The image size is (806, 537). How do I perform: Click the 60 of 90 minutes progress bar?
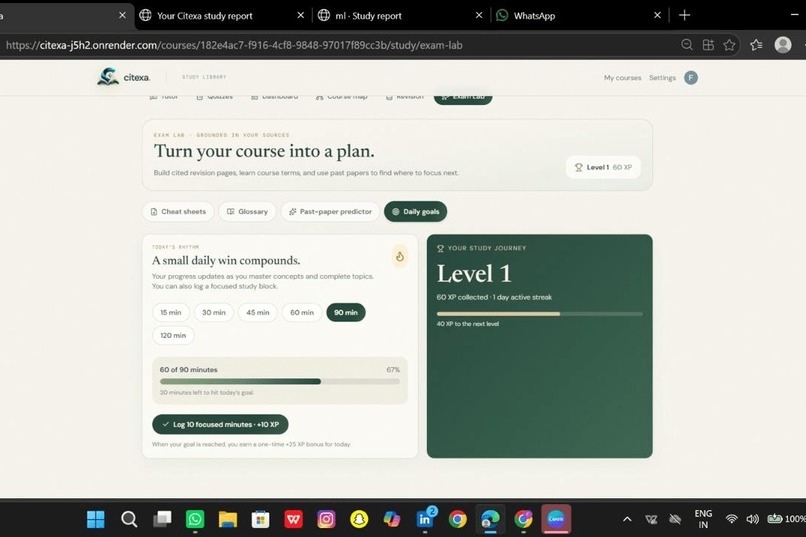tap(280, 381)
